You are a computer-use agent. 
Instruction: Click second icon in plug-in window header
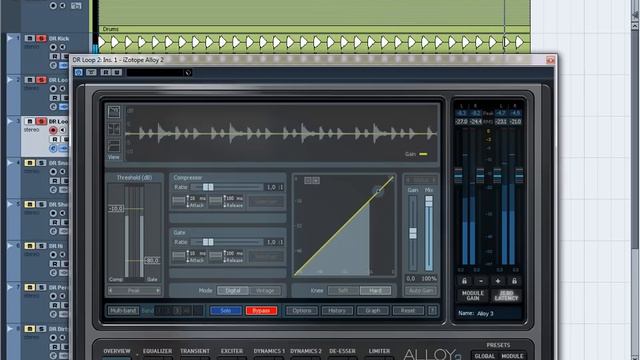tap(91, 72)
